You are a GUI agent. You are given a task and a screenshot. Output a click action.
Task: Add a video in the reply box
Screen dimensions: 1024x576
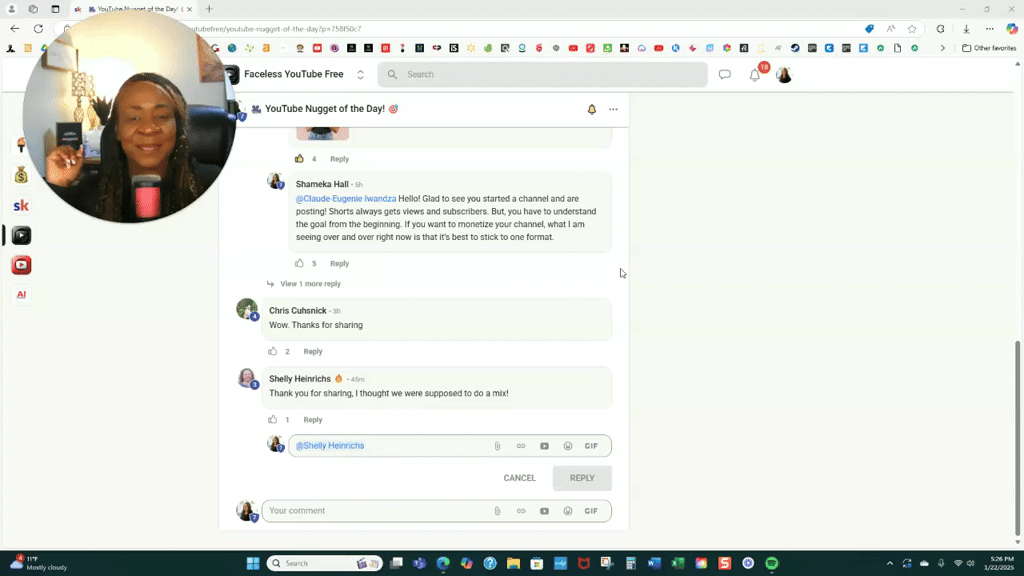pos(544,446)
